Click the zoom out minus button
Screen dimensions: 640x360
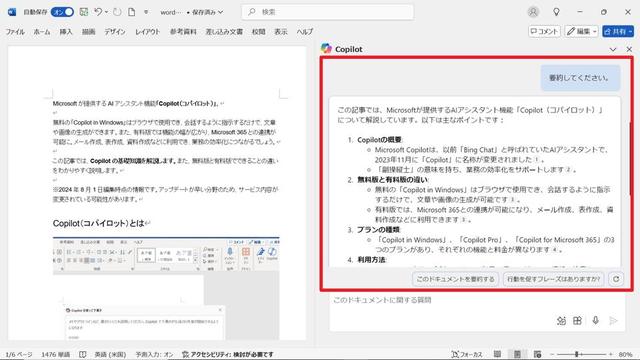click(x=552, y=354)
